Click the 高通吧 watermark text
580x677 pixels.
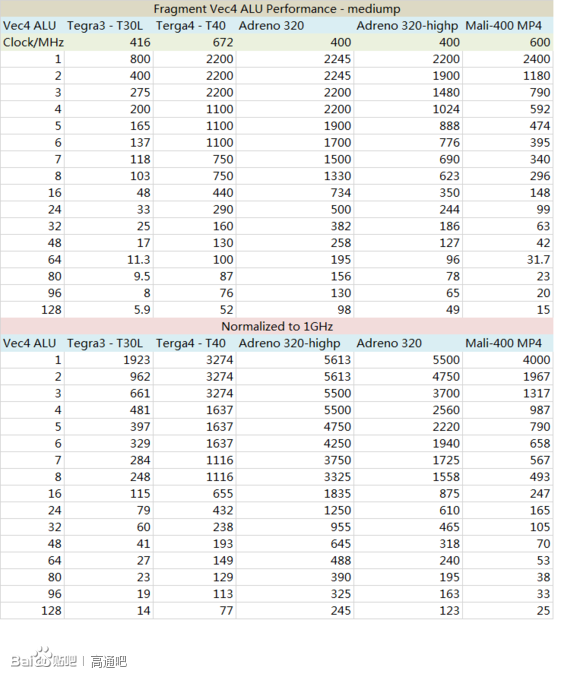coord(108,661)
